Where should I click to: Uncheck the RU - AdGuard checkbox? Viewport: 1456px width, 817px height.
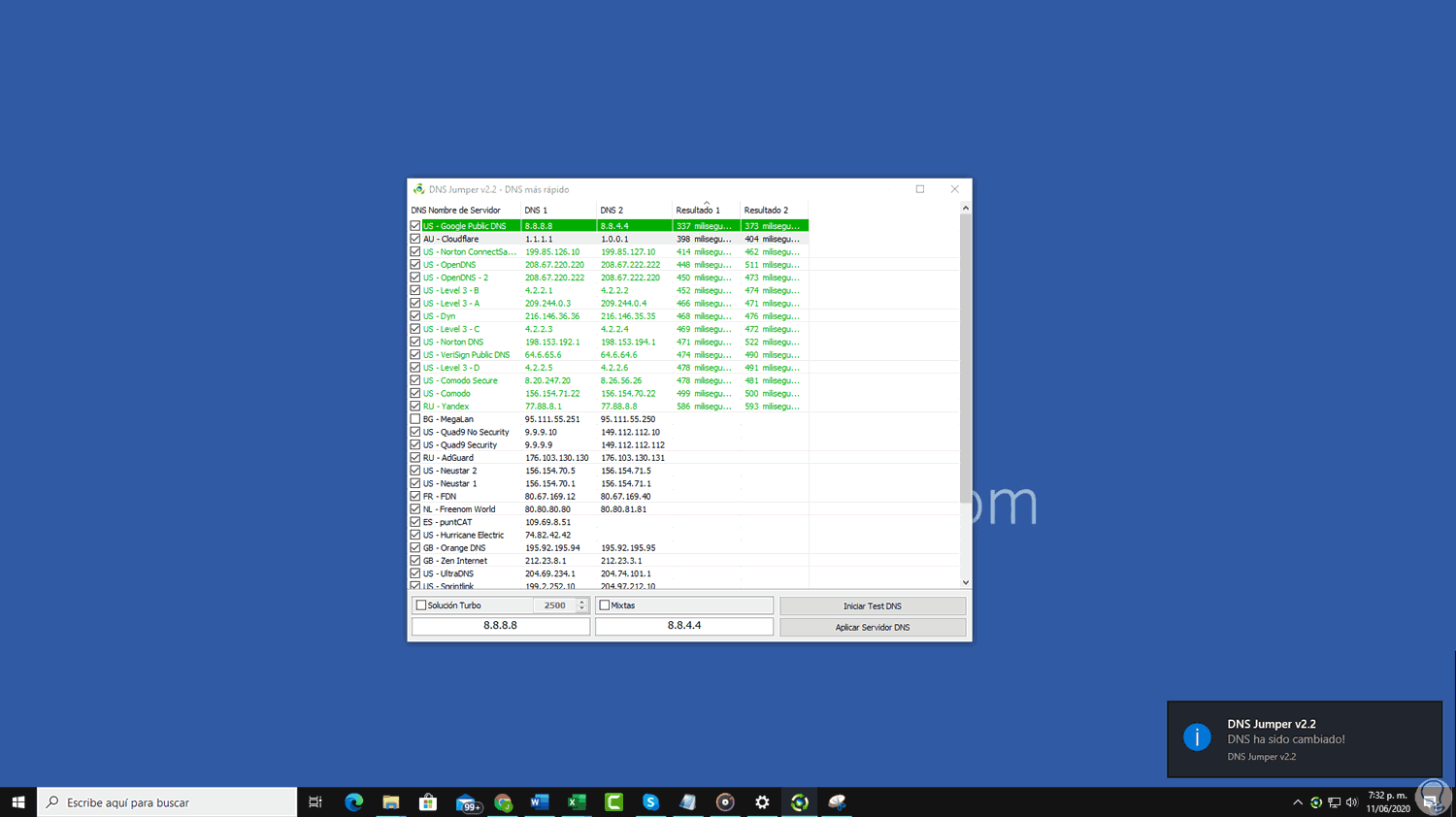click(x=415, y=458)
